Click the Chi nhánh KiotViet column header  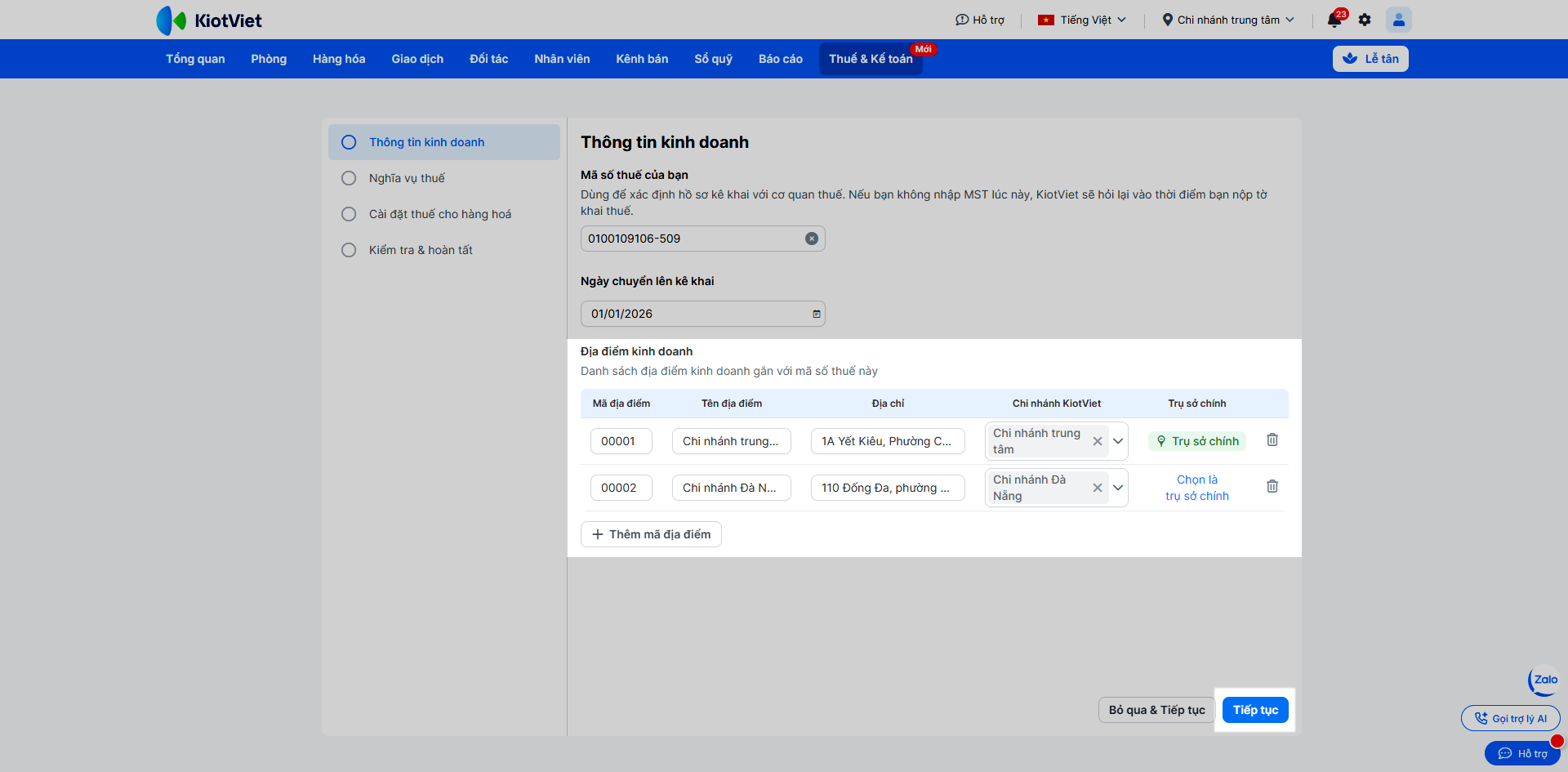pyautogui.click(x=1057, y=404)
